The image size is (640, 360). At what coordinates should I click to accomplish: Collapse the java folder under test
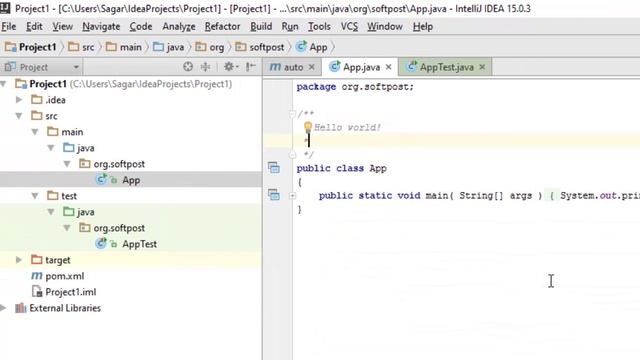(51, 212)
